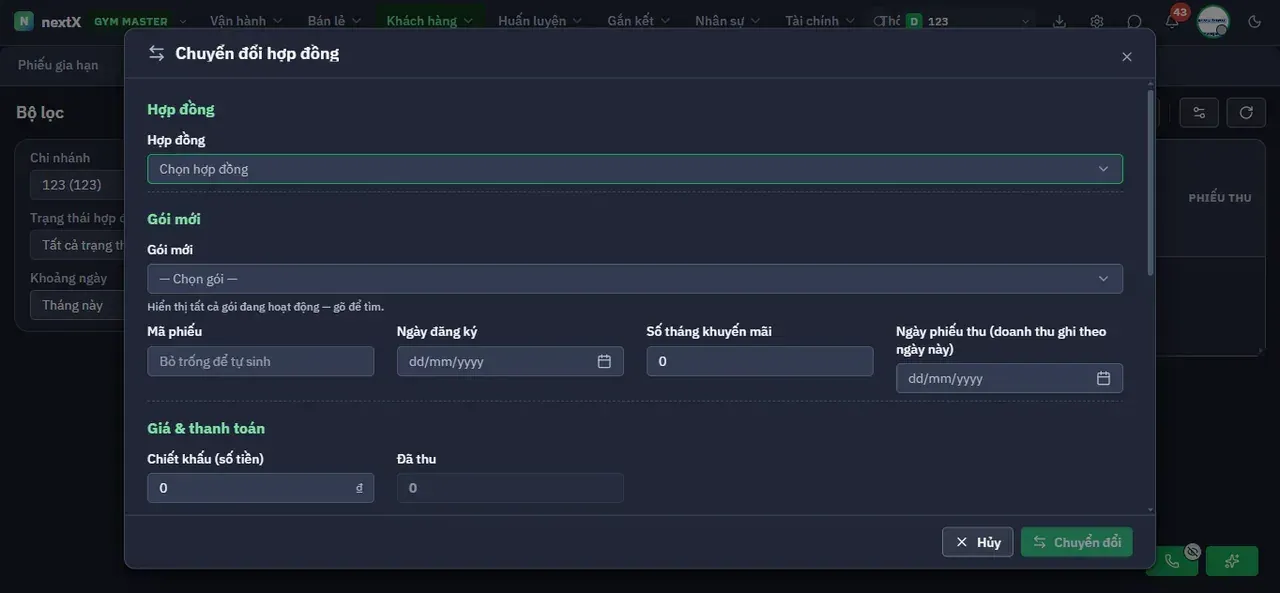Click the GYM MASTER label
This screenshot has height=593, width=1280.
131,21
